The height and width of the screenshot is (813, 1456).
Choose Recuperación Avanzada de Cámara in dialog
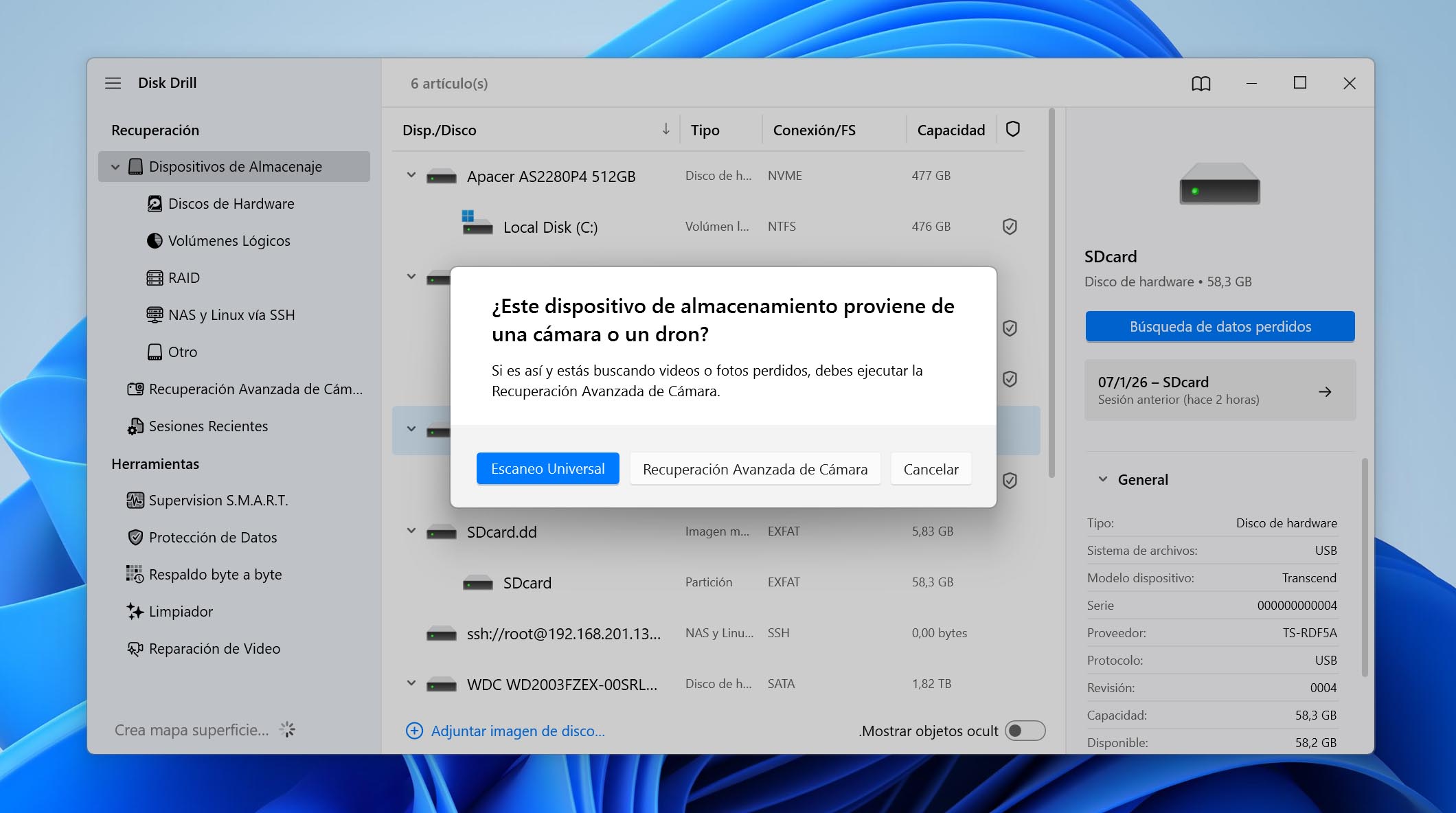755,469
